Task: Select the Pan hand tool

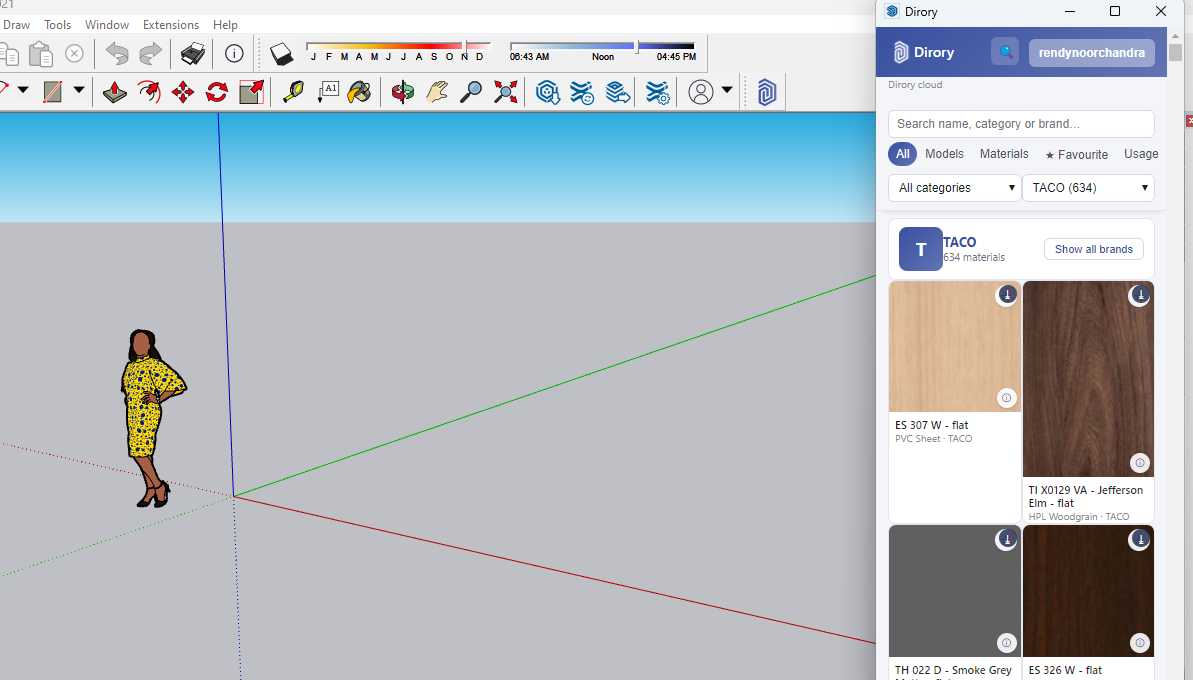Action: [437, 92]
